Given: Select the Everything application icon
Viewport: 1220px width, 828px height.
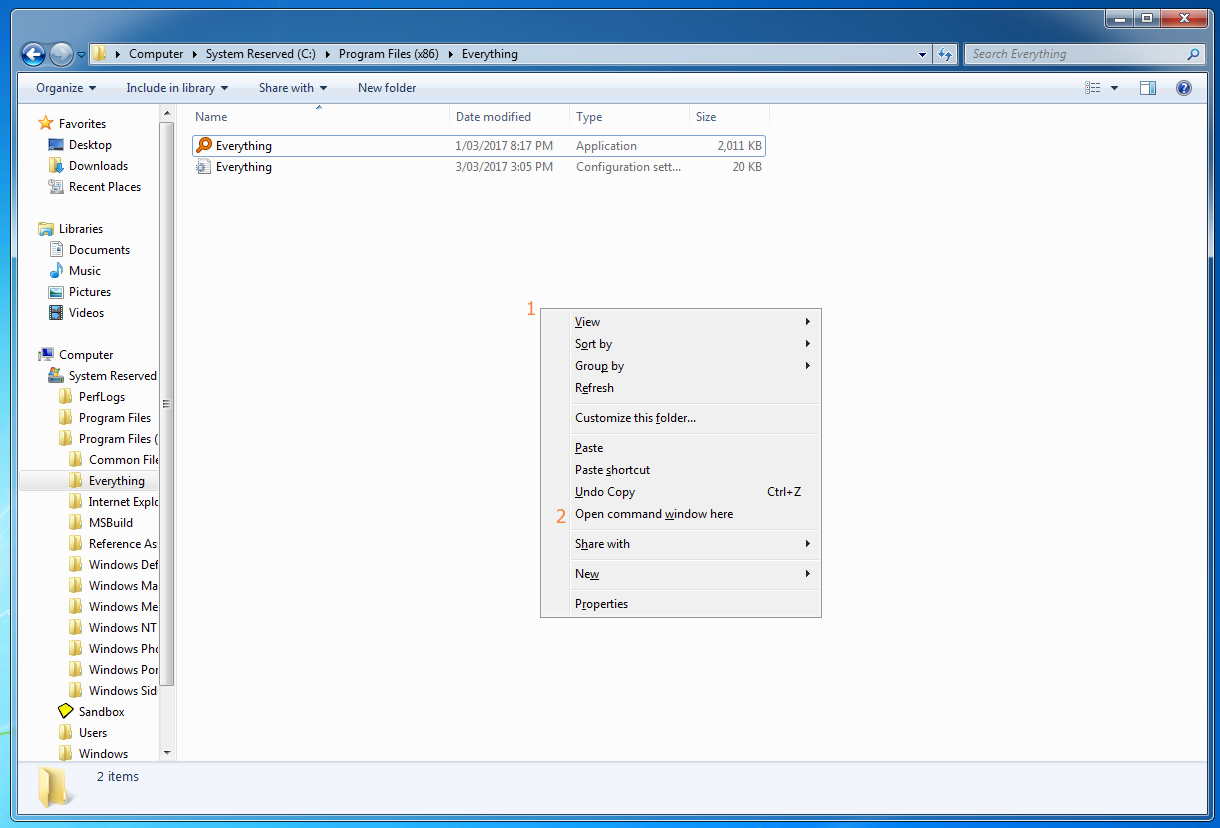Looking at the screenshot, I should 204,146.
